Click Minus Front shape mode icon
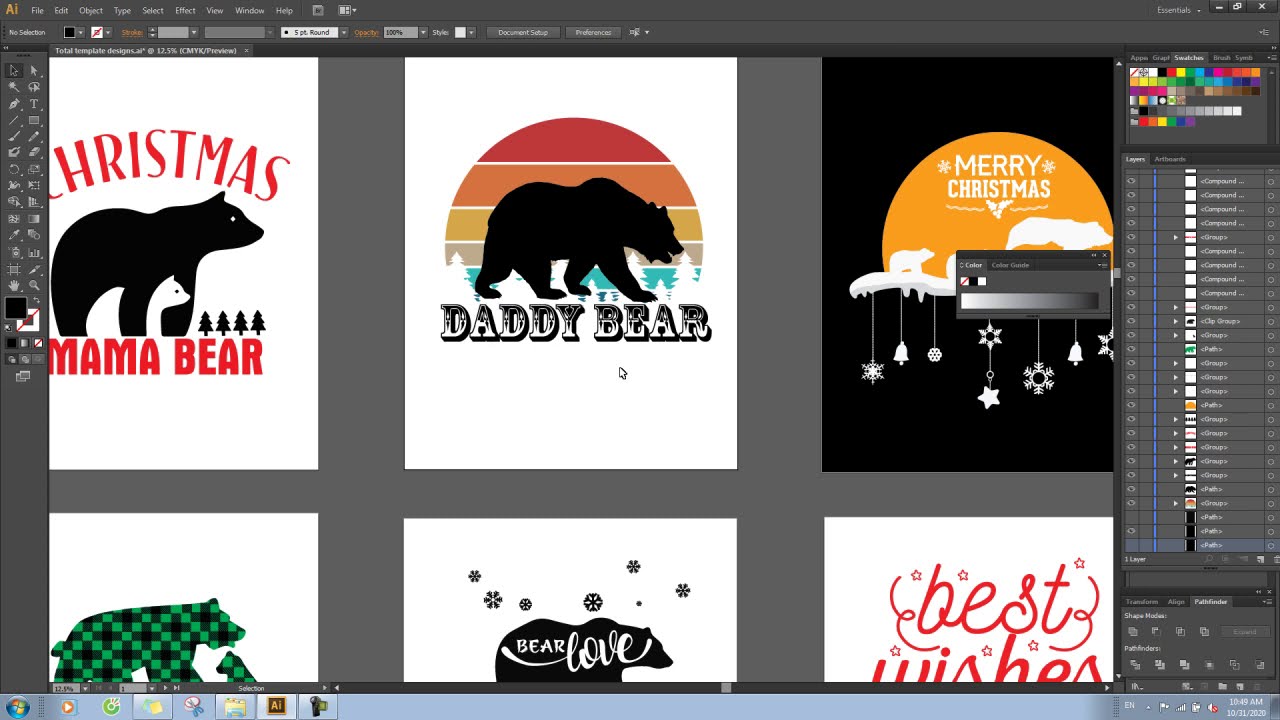 pyautogui.click(x=1157, y=632)
